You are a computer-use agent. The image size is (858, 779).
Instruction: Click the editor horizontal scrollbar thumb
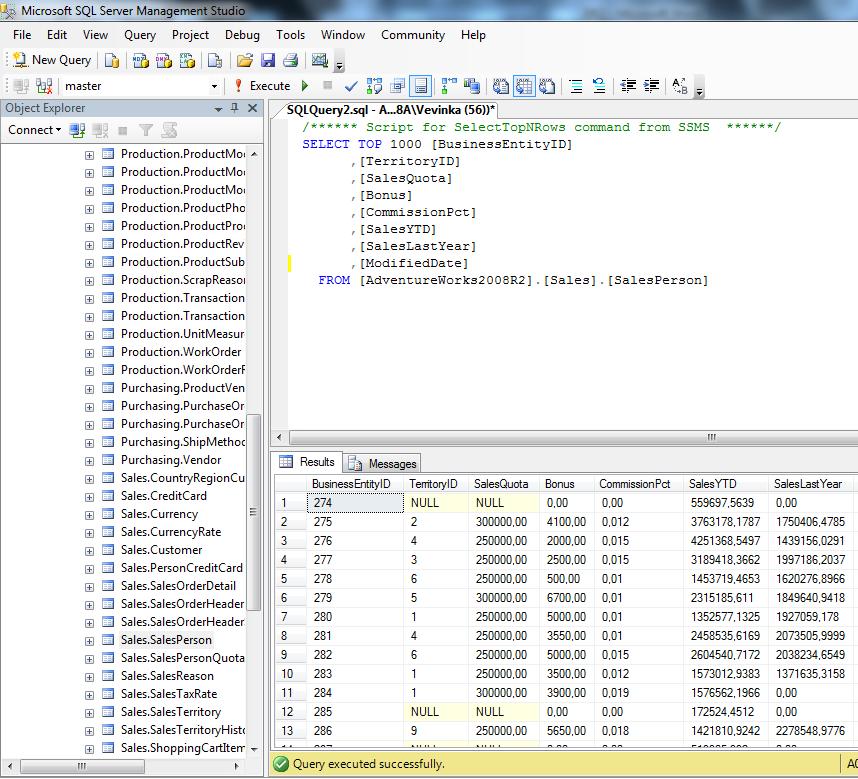[574, 437]
